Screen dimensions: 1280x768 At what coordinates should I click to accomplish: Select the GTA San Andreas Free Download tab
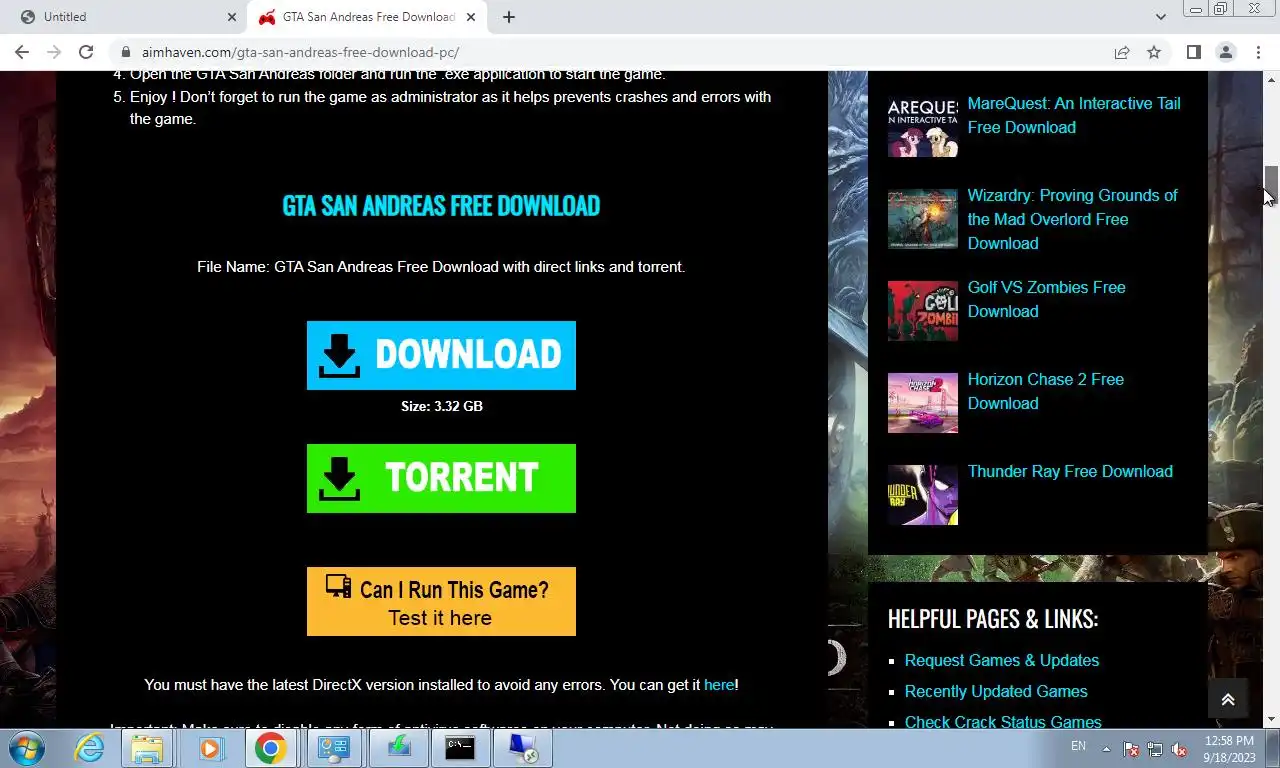[x=368, y=17]
